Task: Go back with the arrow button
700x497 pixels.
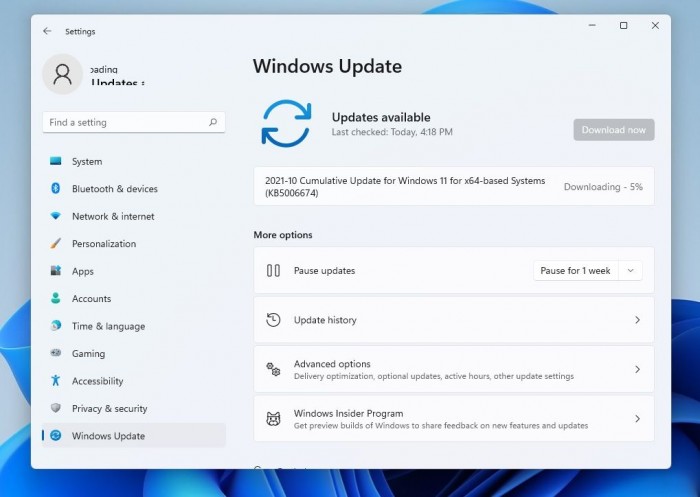Action: (47, 31)
